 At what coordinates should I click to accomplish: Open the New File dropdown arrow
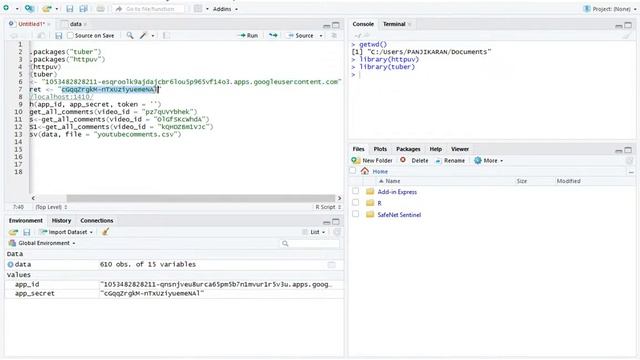pyautogui.click(x=17, y=9)
